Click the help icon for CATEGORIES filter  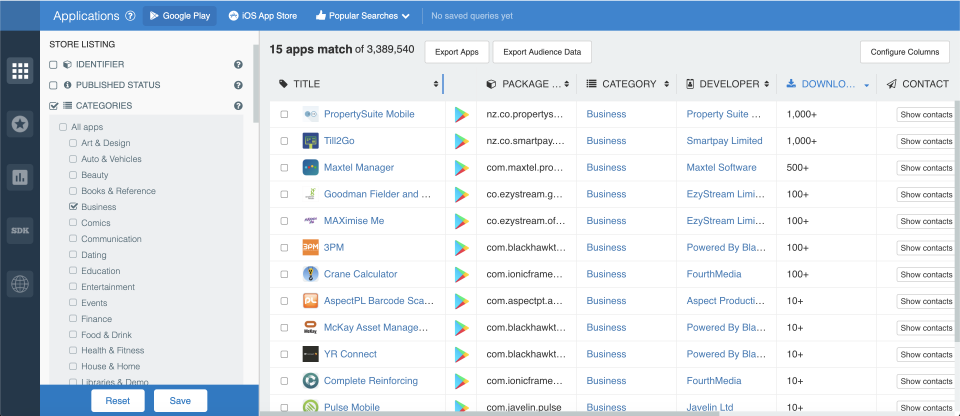238,106
